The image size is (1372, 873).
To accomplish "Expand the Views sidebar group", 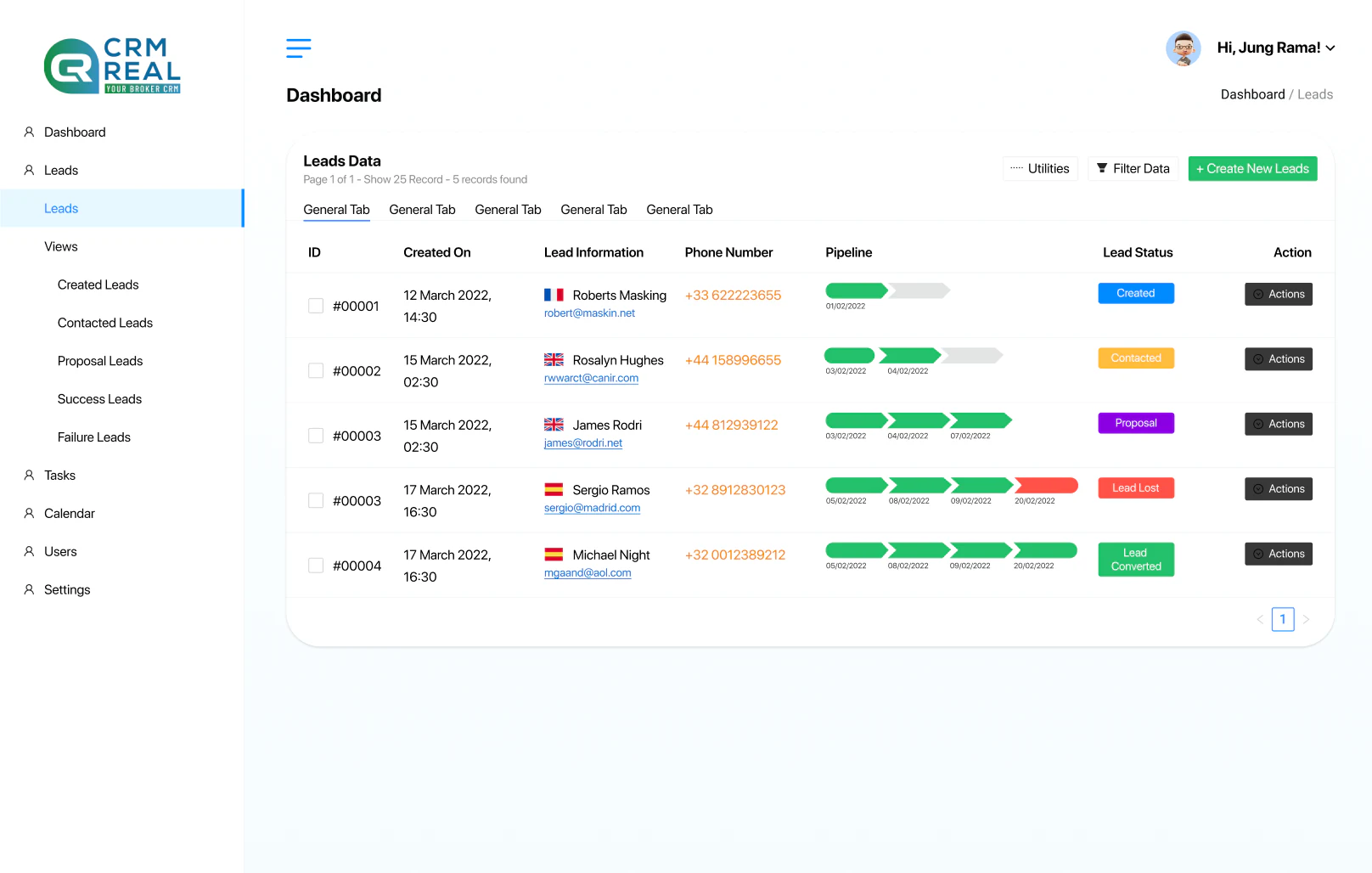I will coord(121,247).
